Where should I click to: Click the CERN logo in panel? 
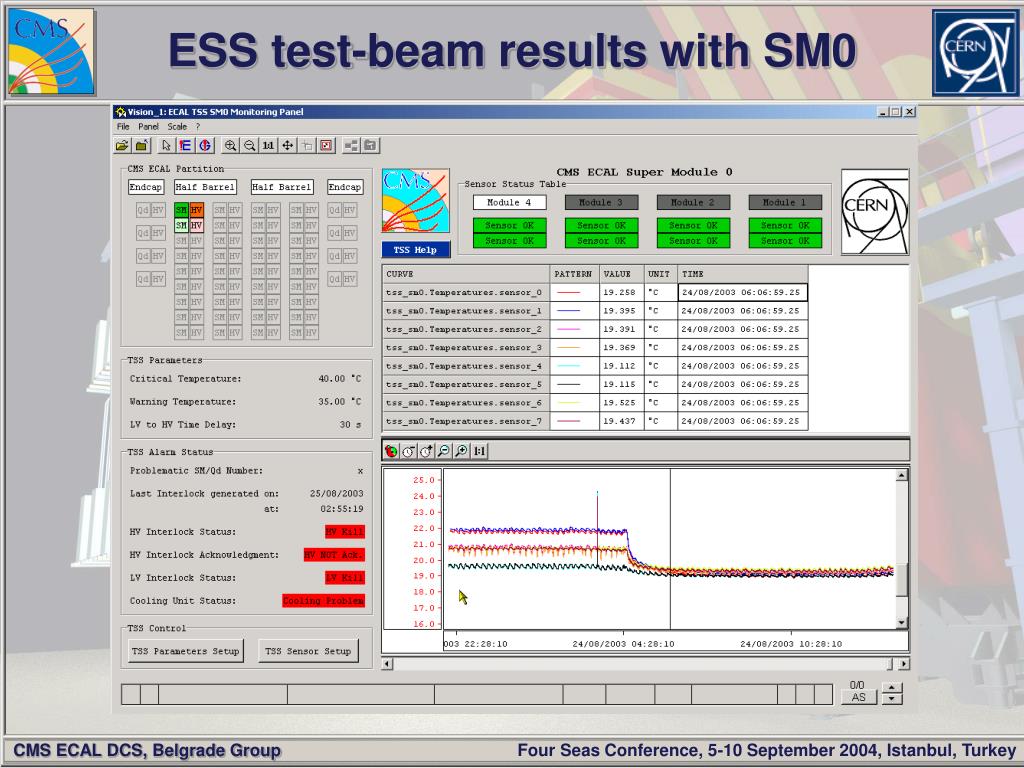(874, 212)
